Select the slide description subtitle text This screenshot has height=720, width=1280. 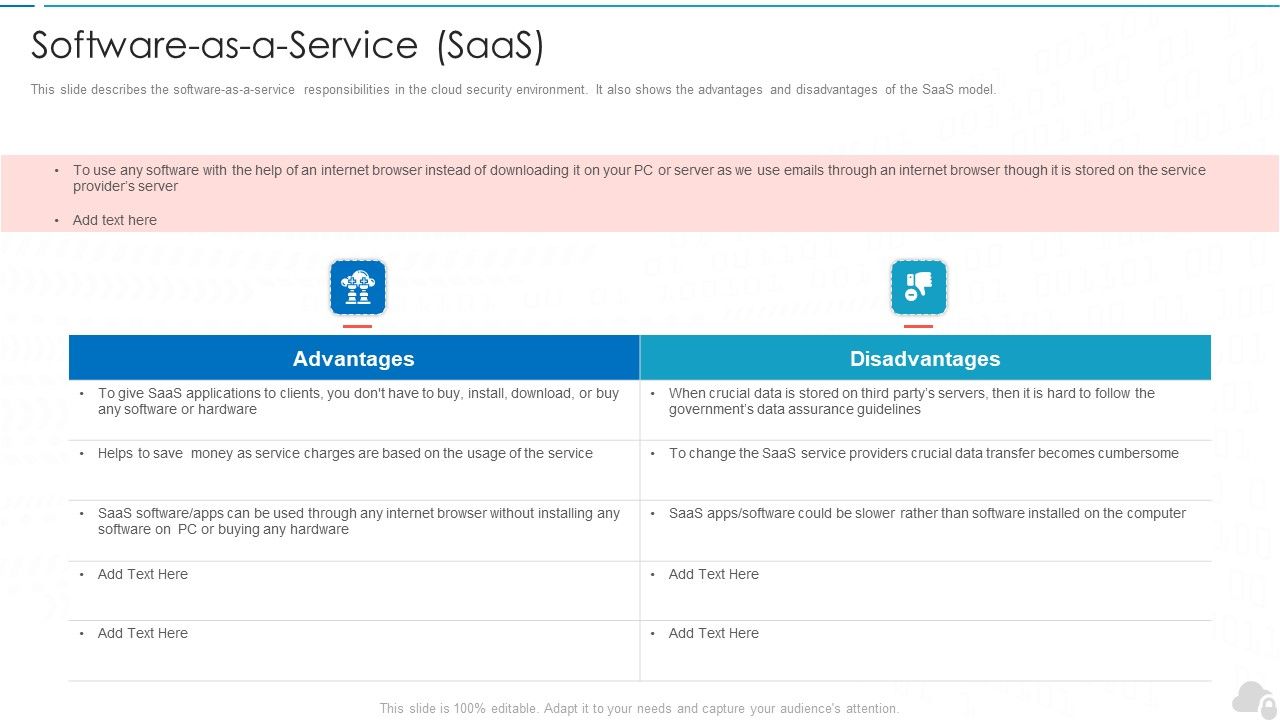[513, 89]
